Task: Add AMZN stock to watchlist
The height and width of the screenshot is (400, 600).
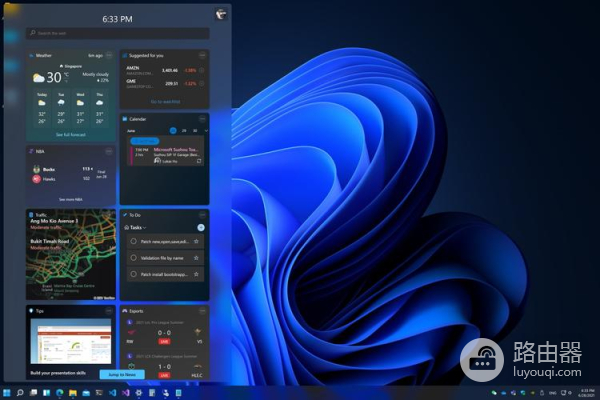Action: (202, 70)
